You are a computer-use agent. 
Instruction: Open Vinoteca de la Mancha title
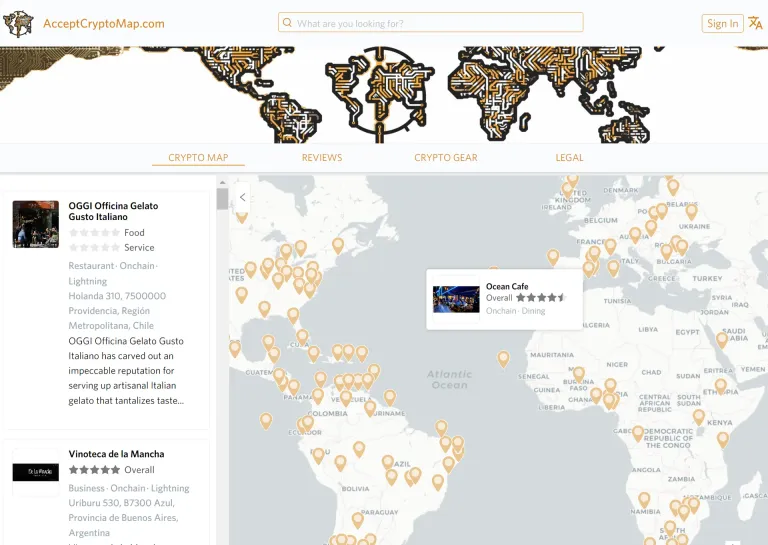point(116,454)
